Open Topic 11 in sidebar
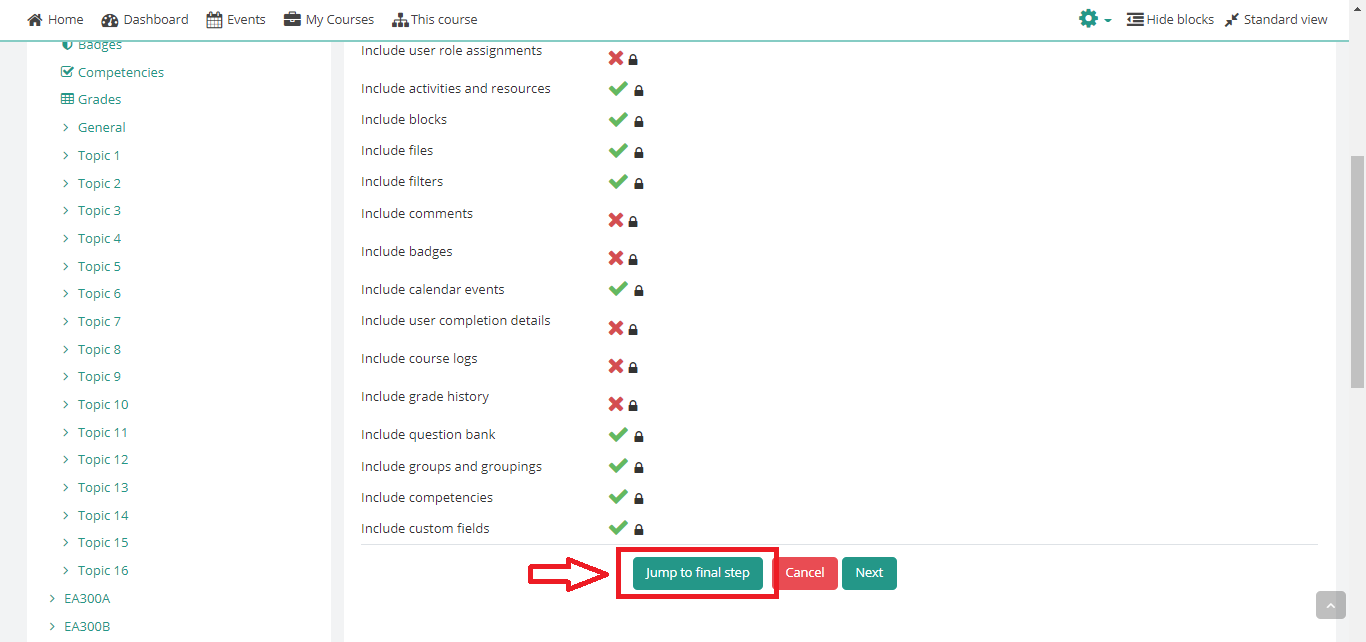Viewport: 1366px width, 642px height. click(x=103, y=432)
